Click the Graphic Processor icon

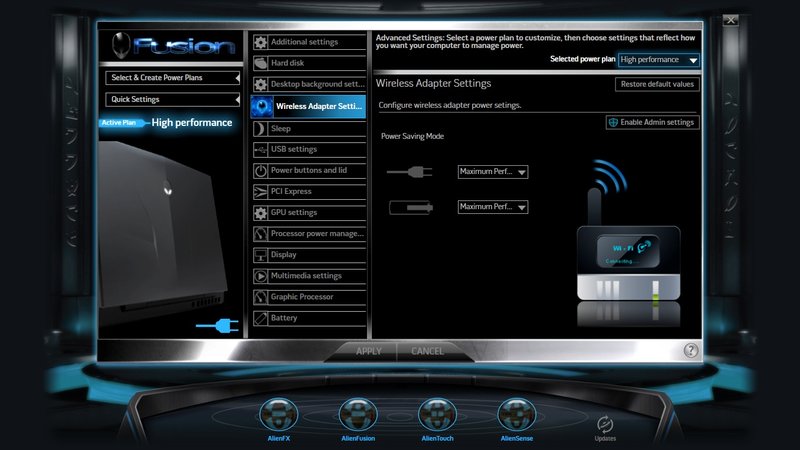(x=260, y=297)
